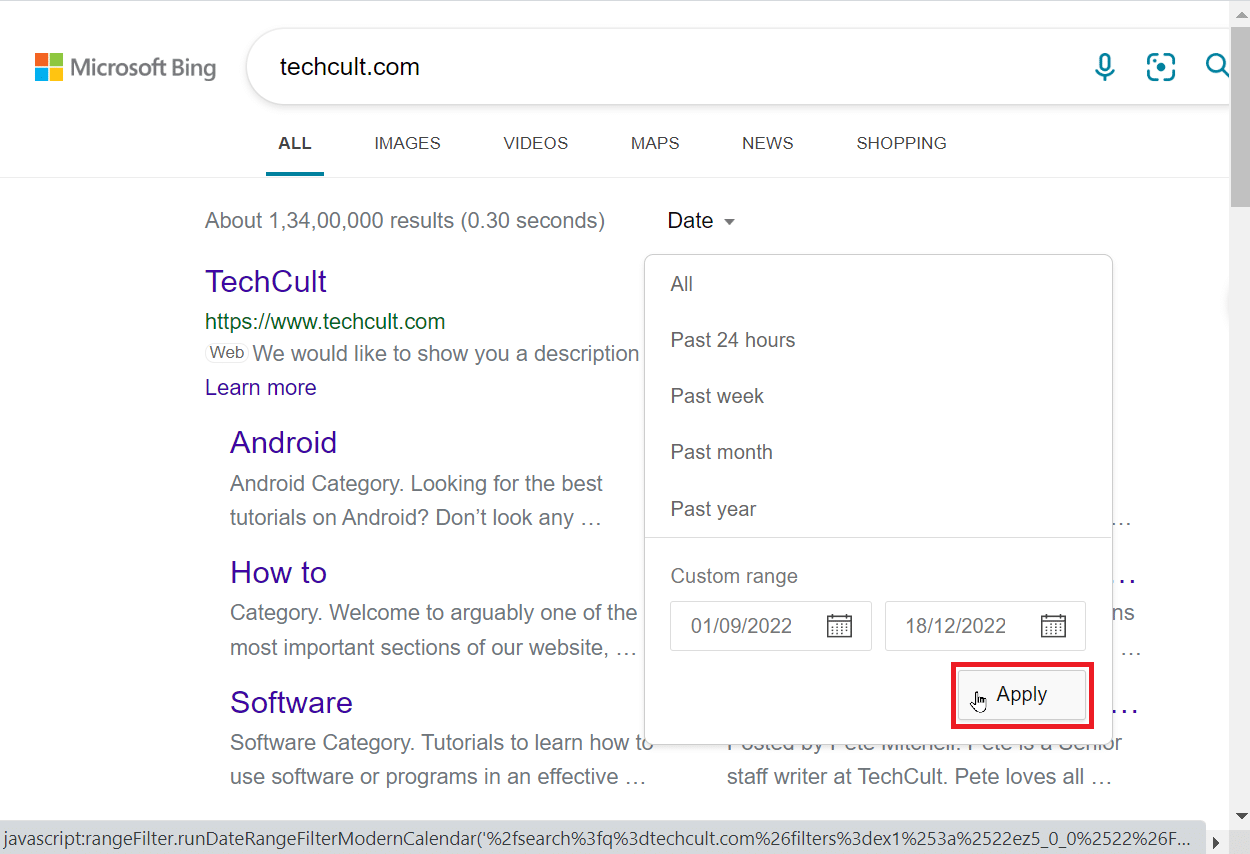1250x854 pixels.
Task: Open the Software sitelink
Action: [291, 702]
